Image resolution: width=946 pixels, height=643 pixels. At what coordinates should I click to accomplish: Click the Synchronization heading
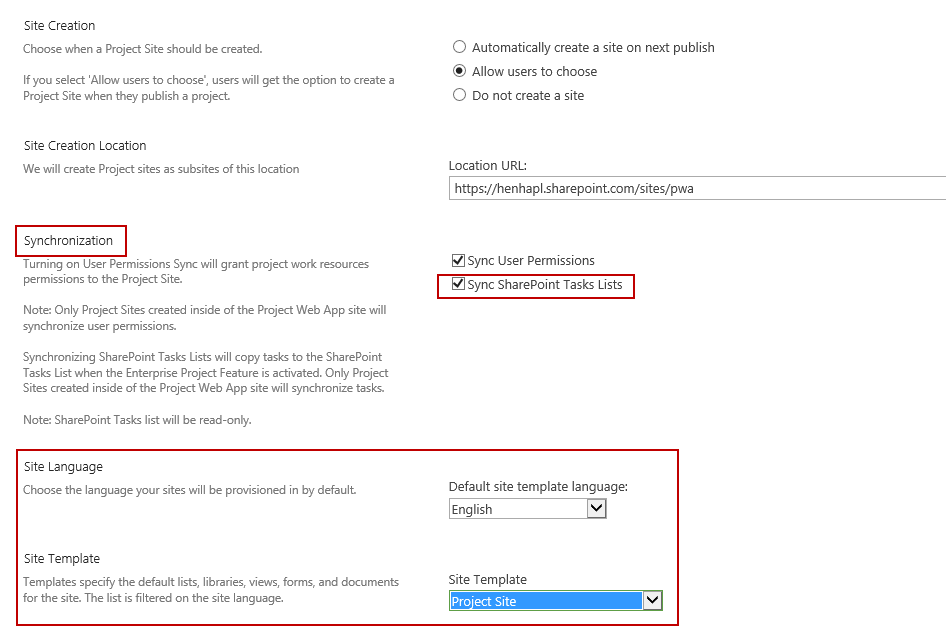(68, 240)
